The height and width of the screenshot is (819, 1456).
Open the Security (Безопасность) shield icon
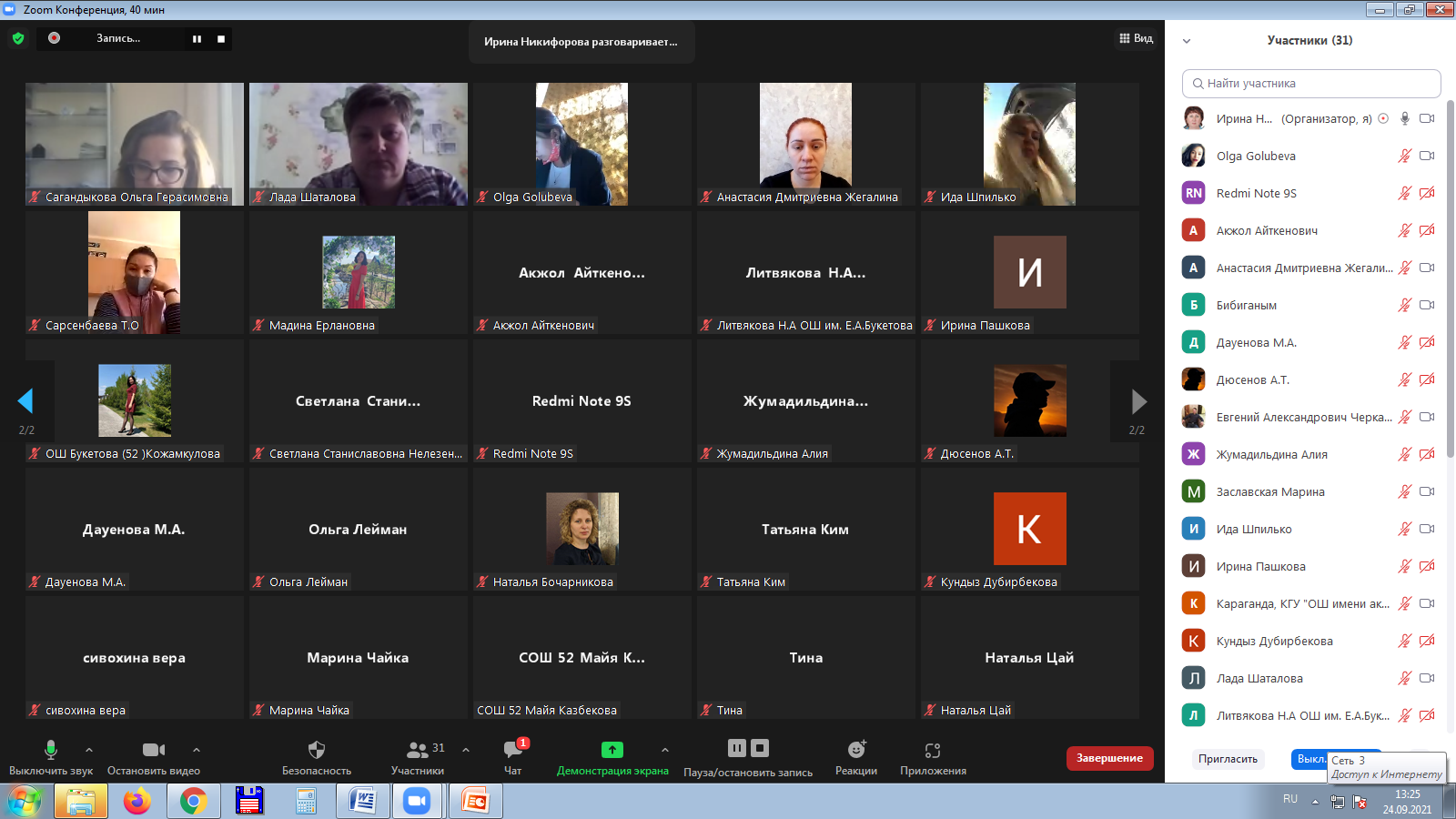click(317, 750)
